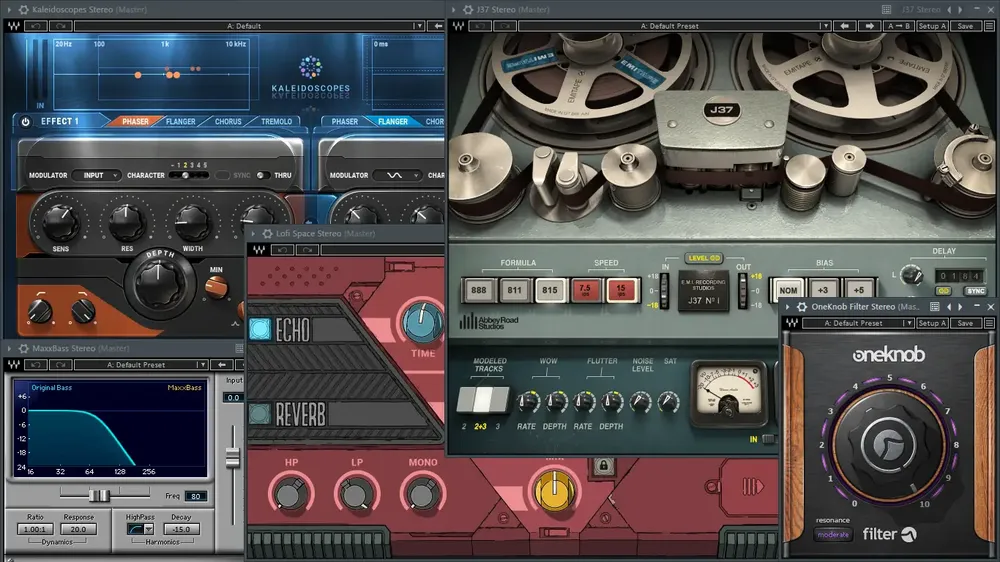Select J37 7.5 ips speed
1000x562 pixels.
tap(585, 290)
